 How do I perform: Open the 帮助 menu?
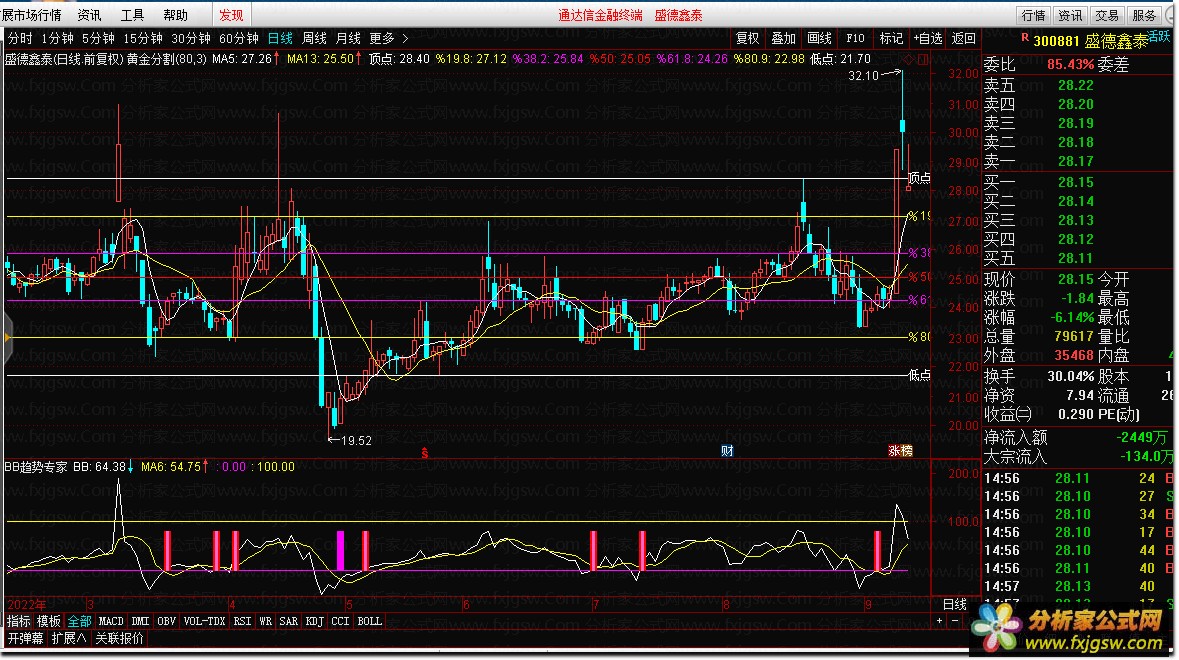tap(176, 15)
